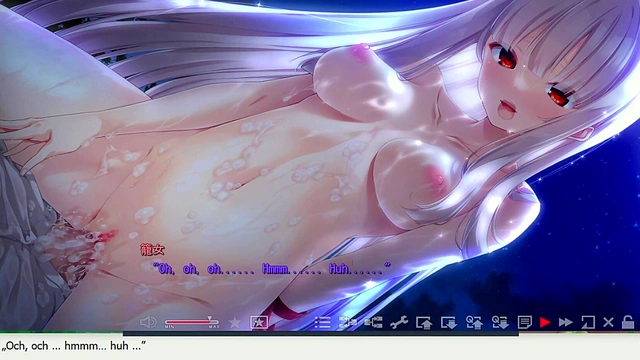Mute sound with the speaker icon

click(x=148, y=322)
